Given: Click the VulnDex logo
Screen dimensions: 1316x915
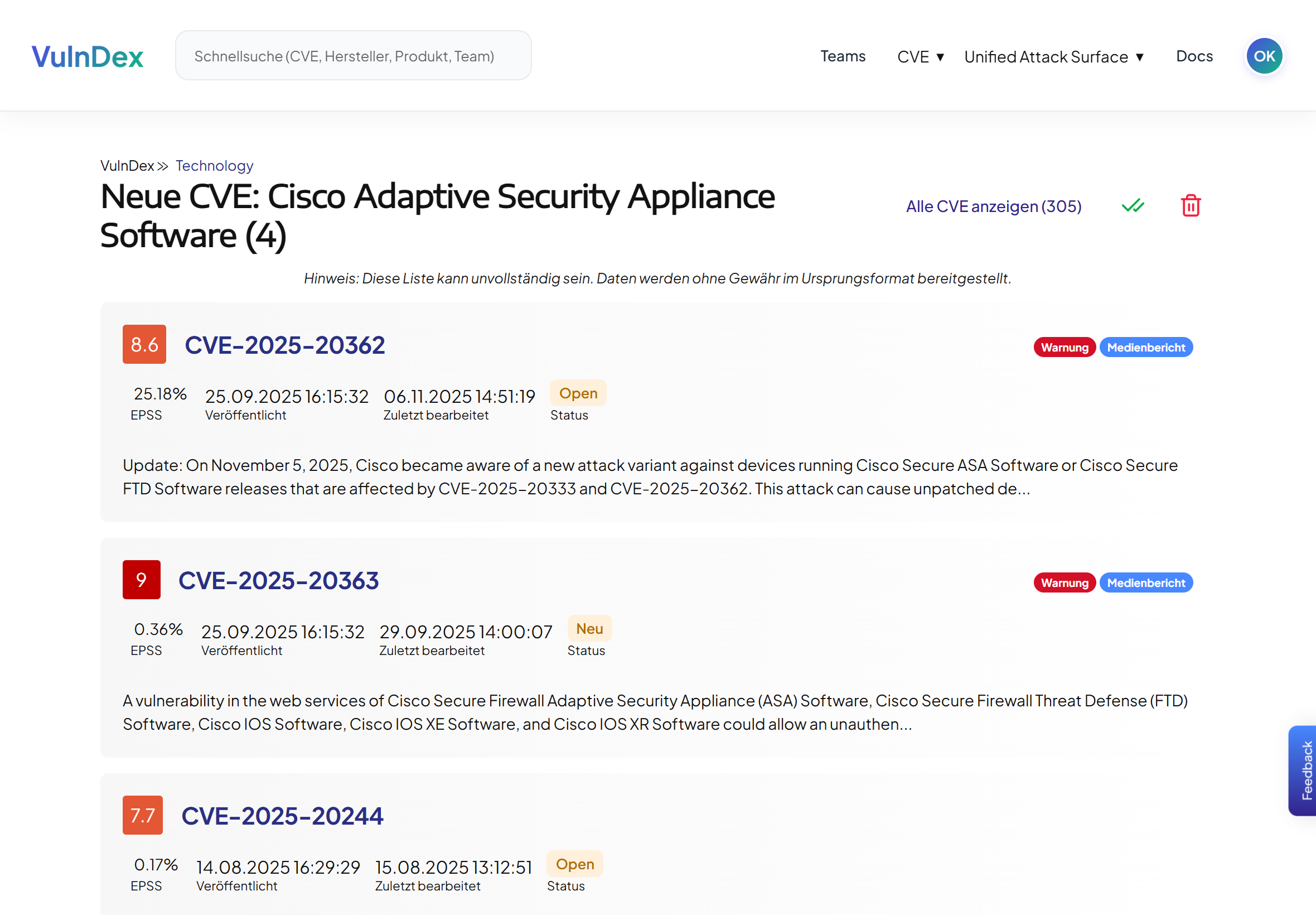Looking at the screenshot, I should (87, 56).
